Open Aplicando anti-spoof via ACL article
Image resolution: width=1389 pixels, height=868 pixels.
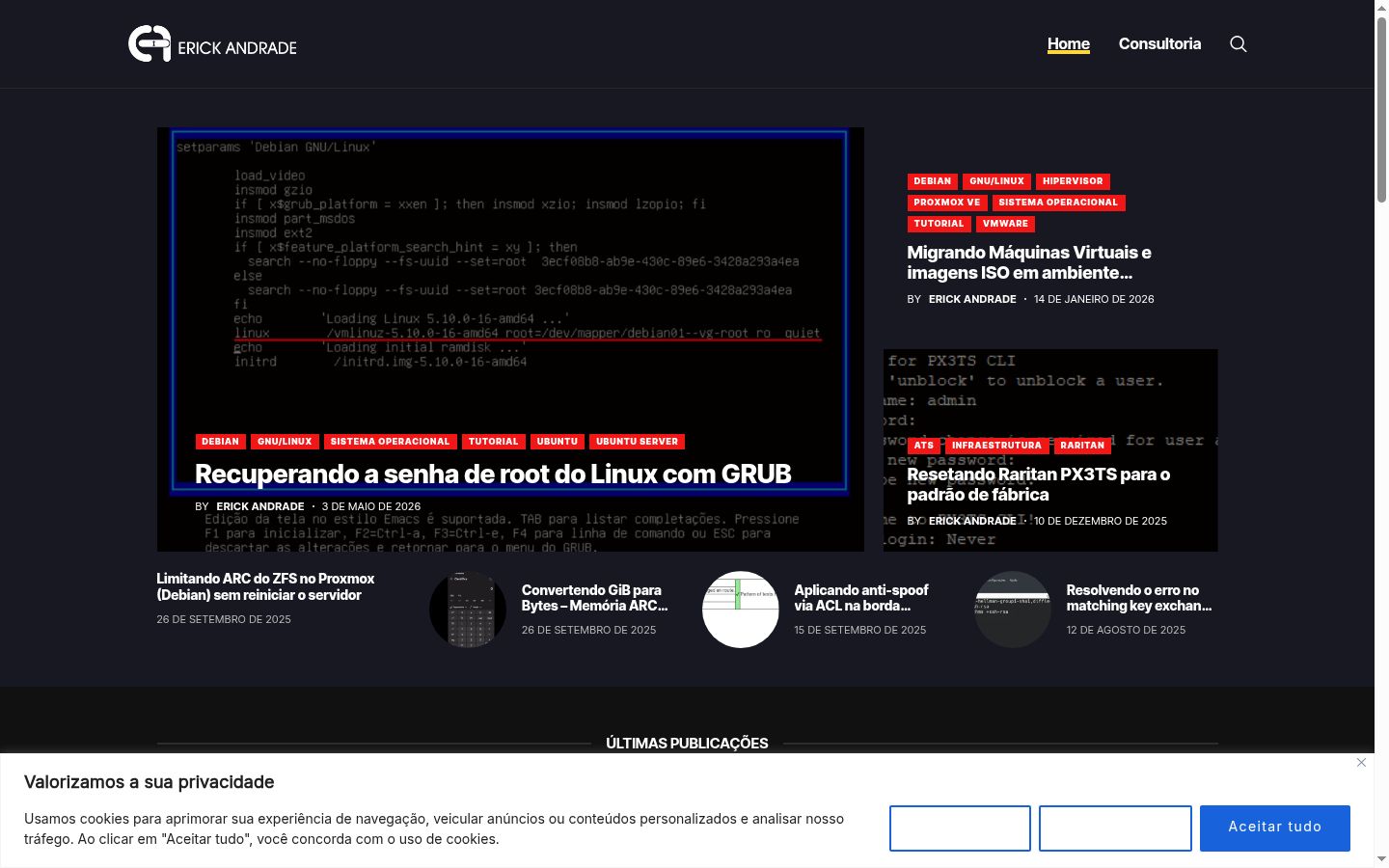pyautogui.click(x=861, y=598)
